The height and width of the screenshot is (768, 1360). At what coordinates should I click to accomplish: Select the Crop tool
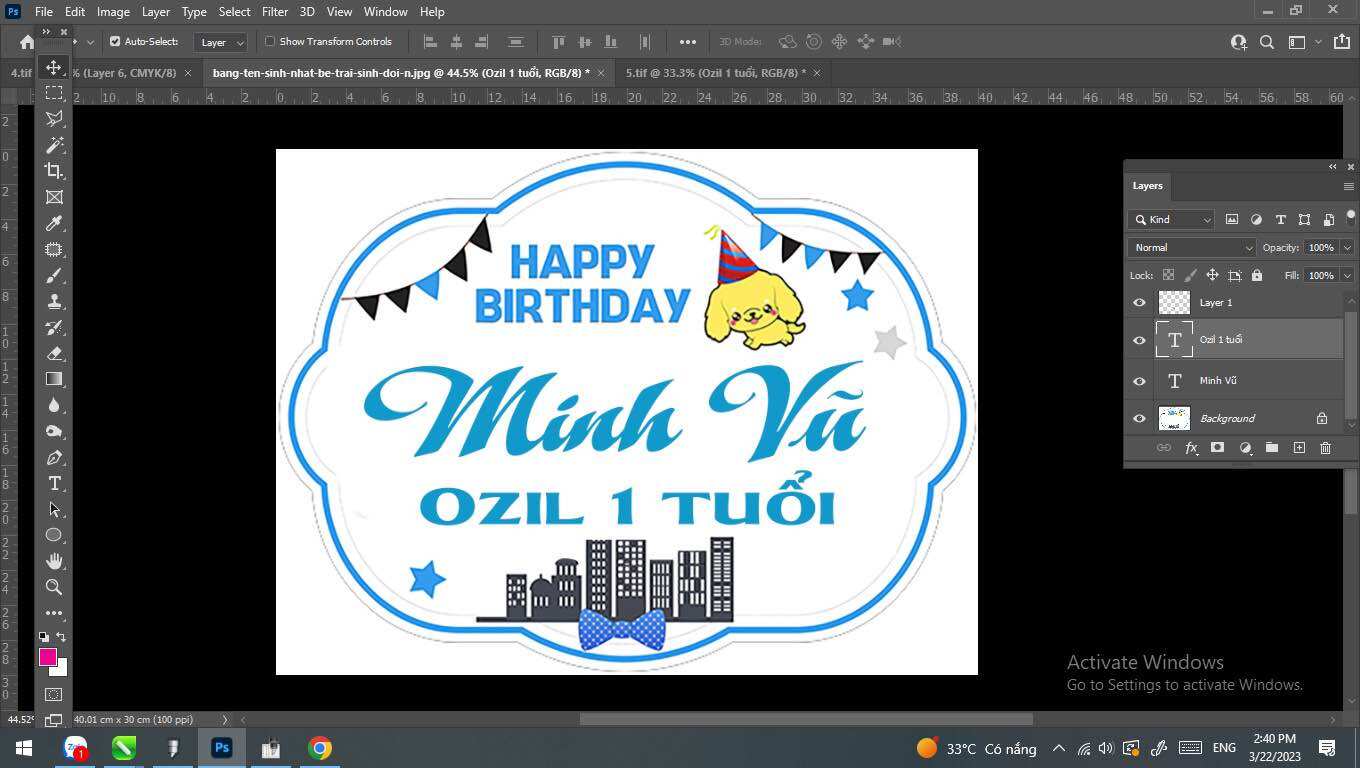pyautogui.click(x=54, y=171)
